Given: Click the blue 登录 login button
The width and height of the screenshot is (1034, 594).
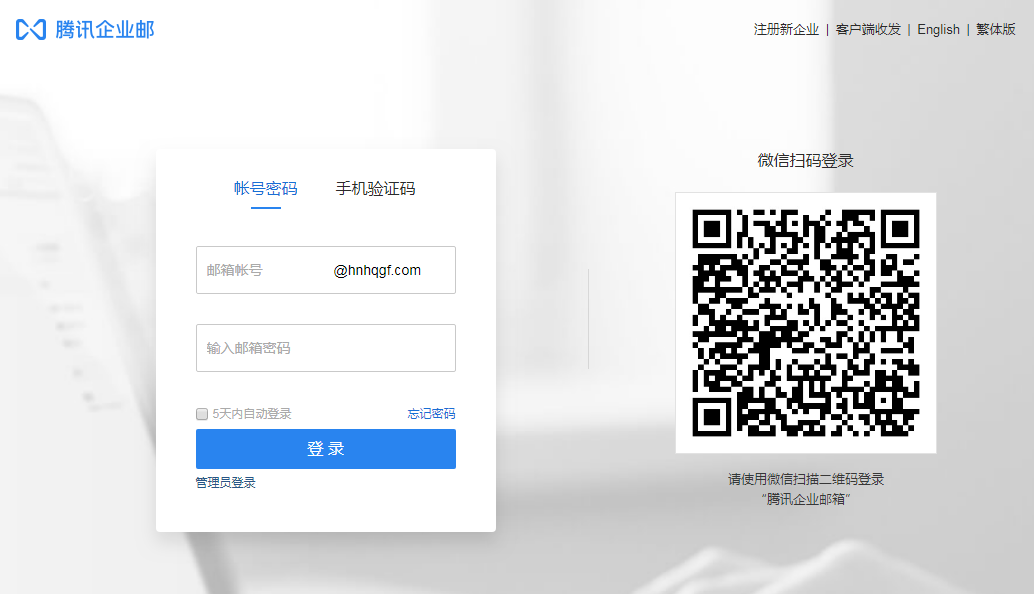Looking at the screenshot, I should point(325,448).
